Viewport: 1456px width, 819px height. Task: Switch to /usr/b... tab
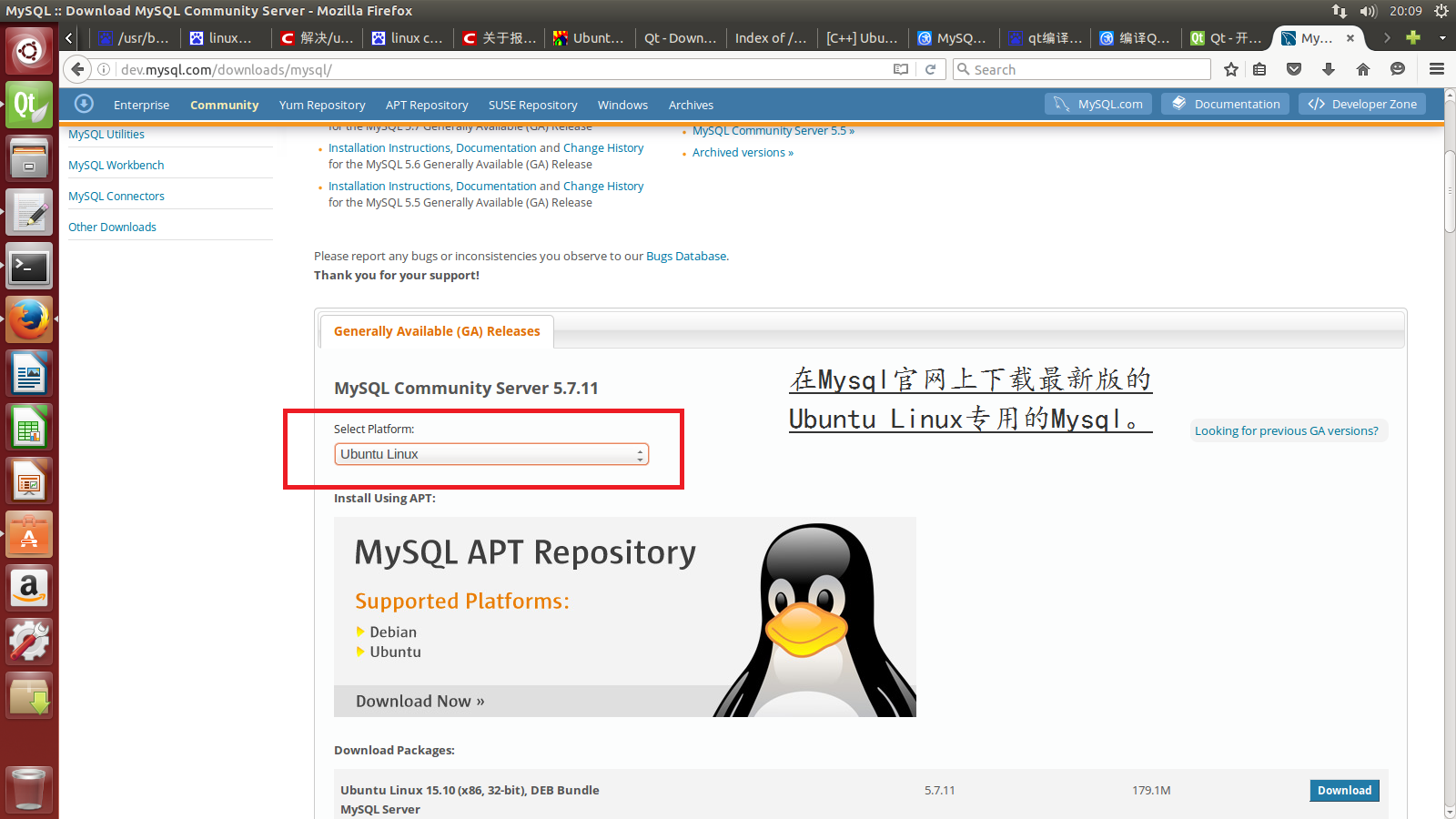tap(134, 37)
